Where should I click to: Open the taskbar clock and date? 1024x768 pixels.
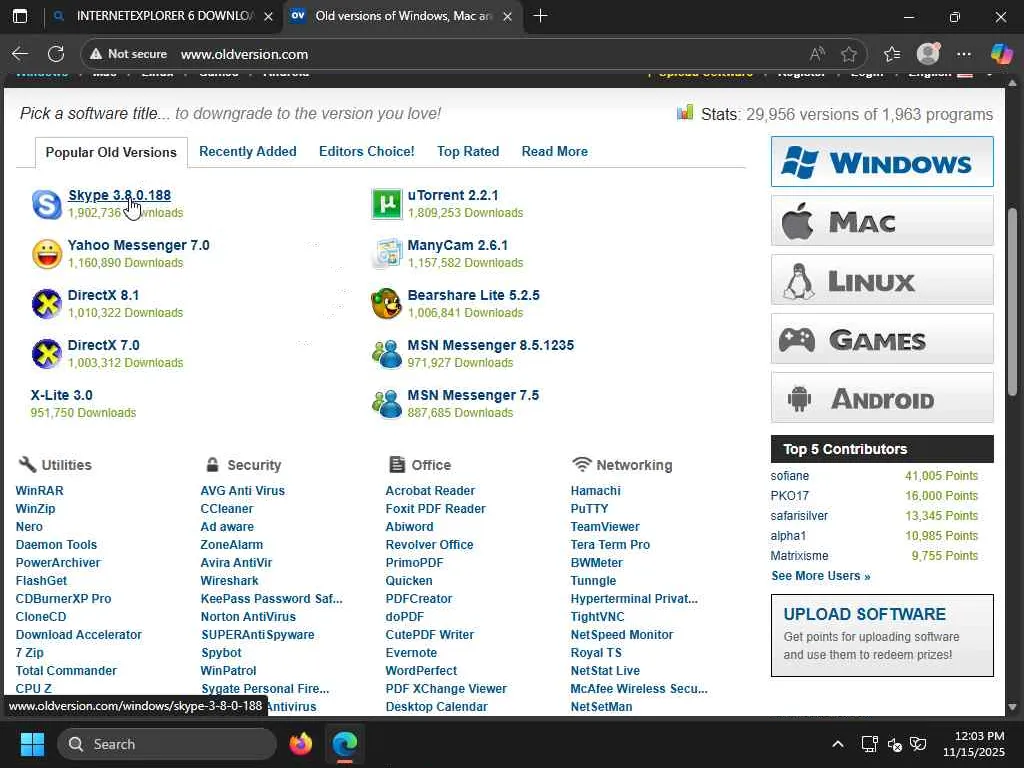[974, 744]
